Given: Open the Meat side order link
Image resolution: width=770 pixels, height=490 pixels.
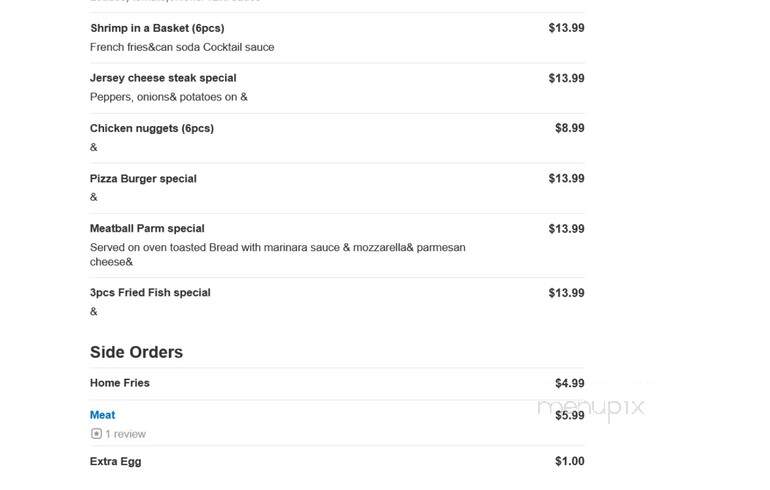Looking at the screenshot, I should point(102,415).
